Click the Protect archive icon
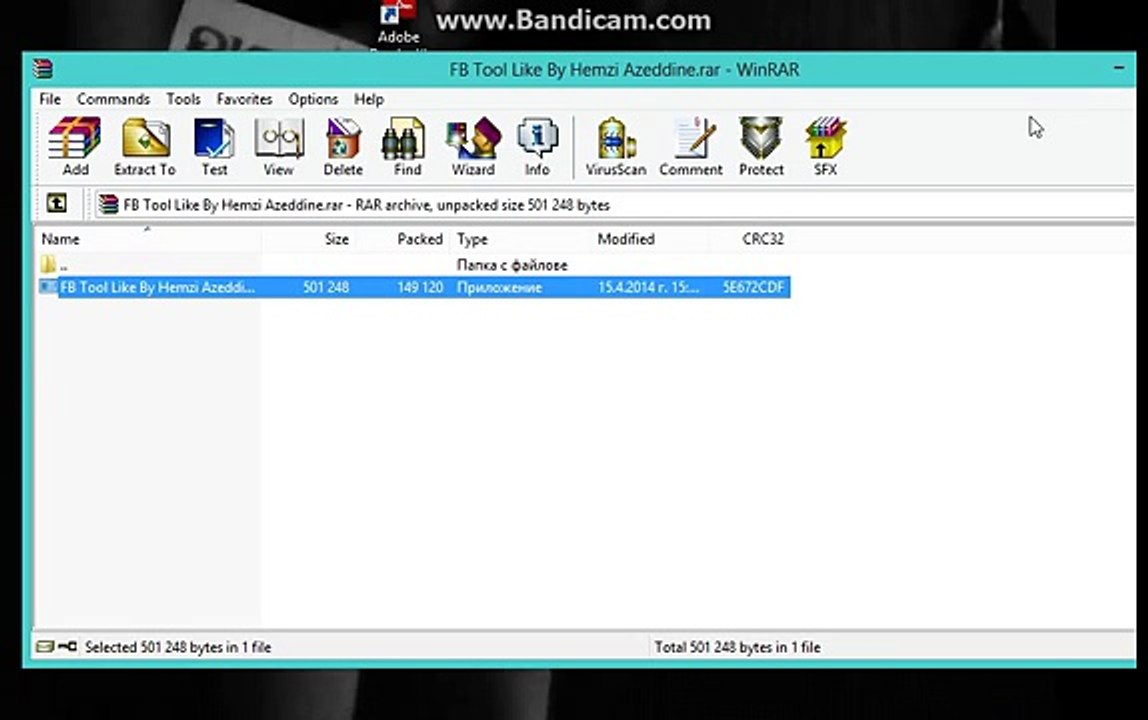1148x720 pixels. (x=761, y=146)
